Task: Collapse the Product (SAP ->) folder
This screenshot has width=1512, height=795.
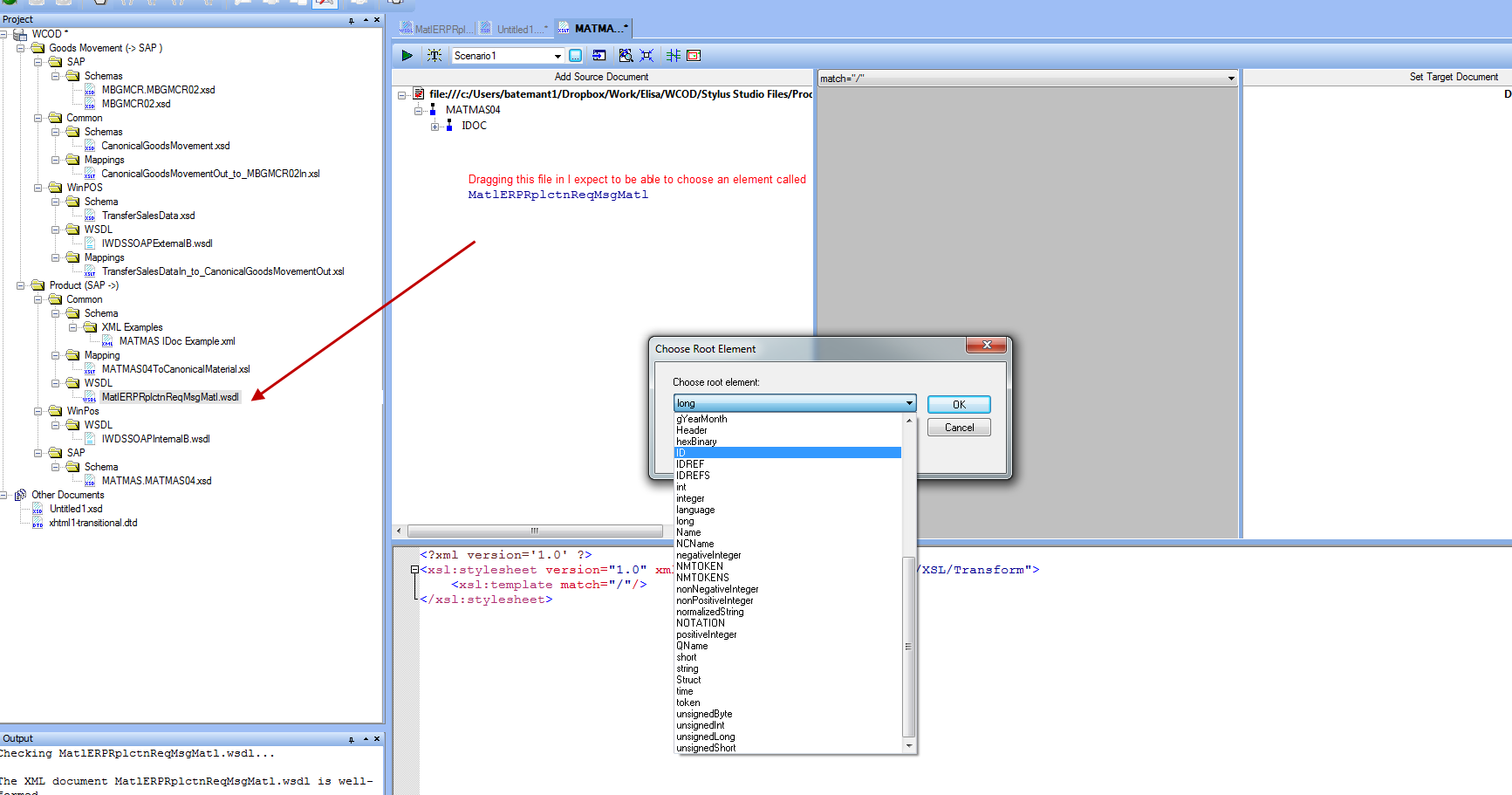Action: (x=21, y=285)
